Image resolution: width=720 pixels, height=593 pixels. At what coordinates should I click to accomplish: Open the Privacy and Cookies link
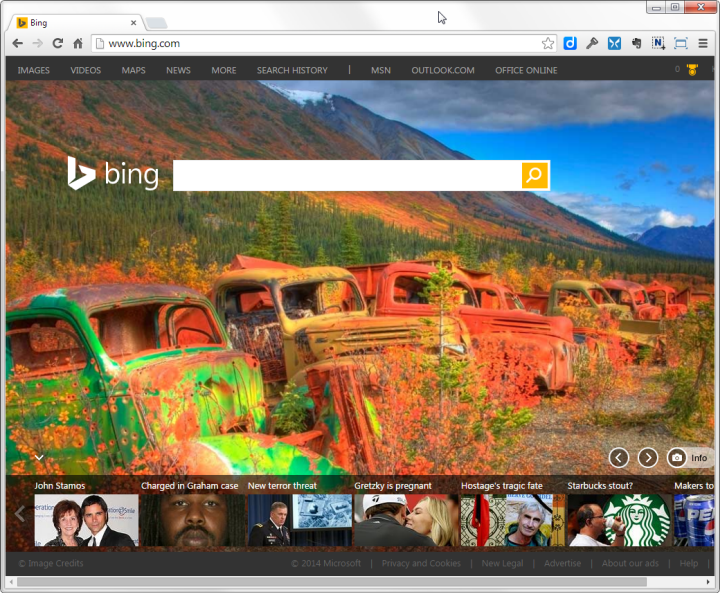point(421,563)
